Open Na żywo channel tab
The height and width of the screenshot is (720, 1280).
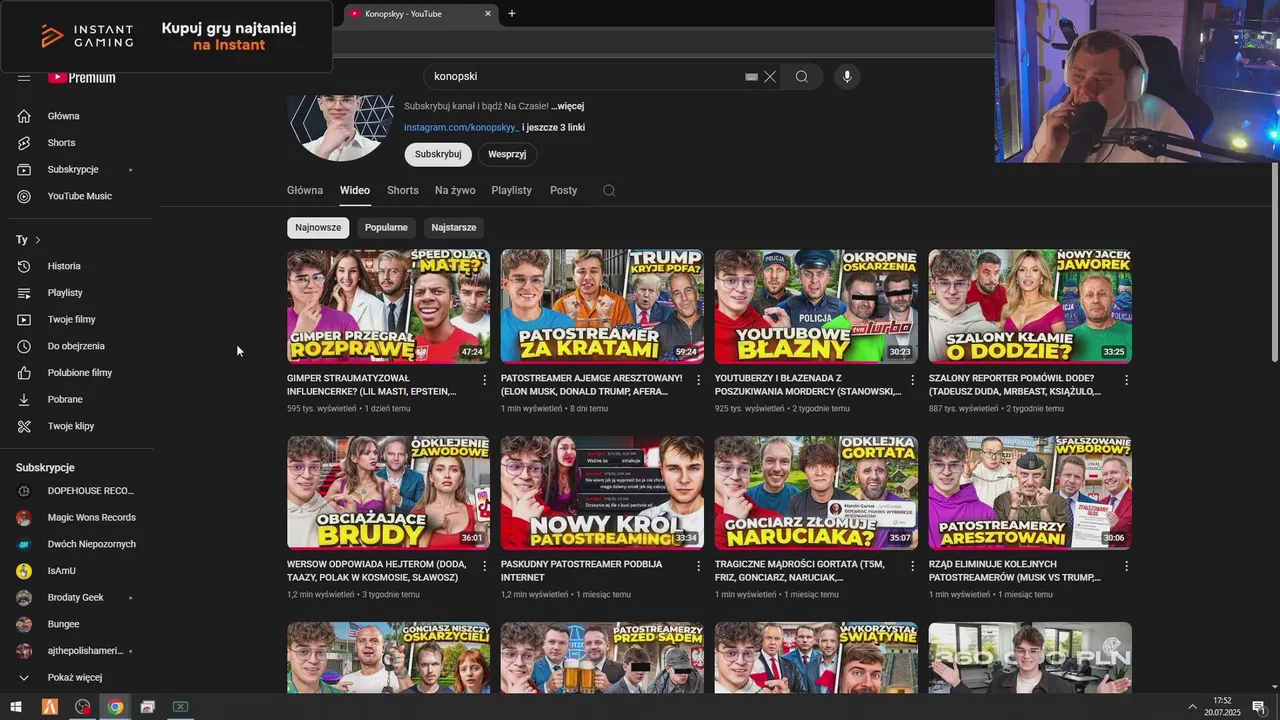click(x=455, y=190)
